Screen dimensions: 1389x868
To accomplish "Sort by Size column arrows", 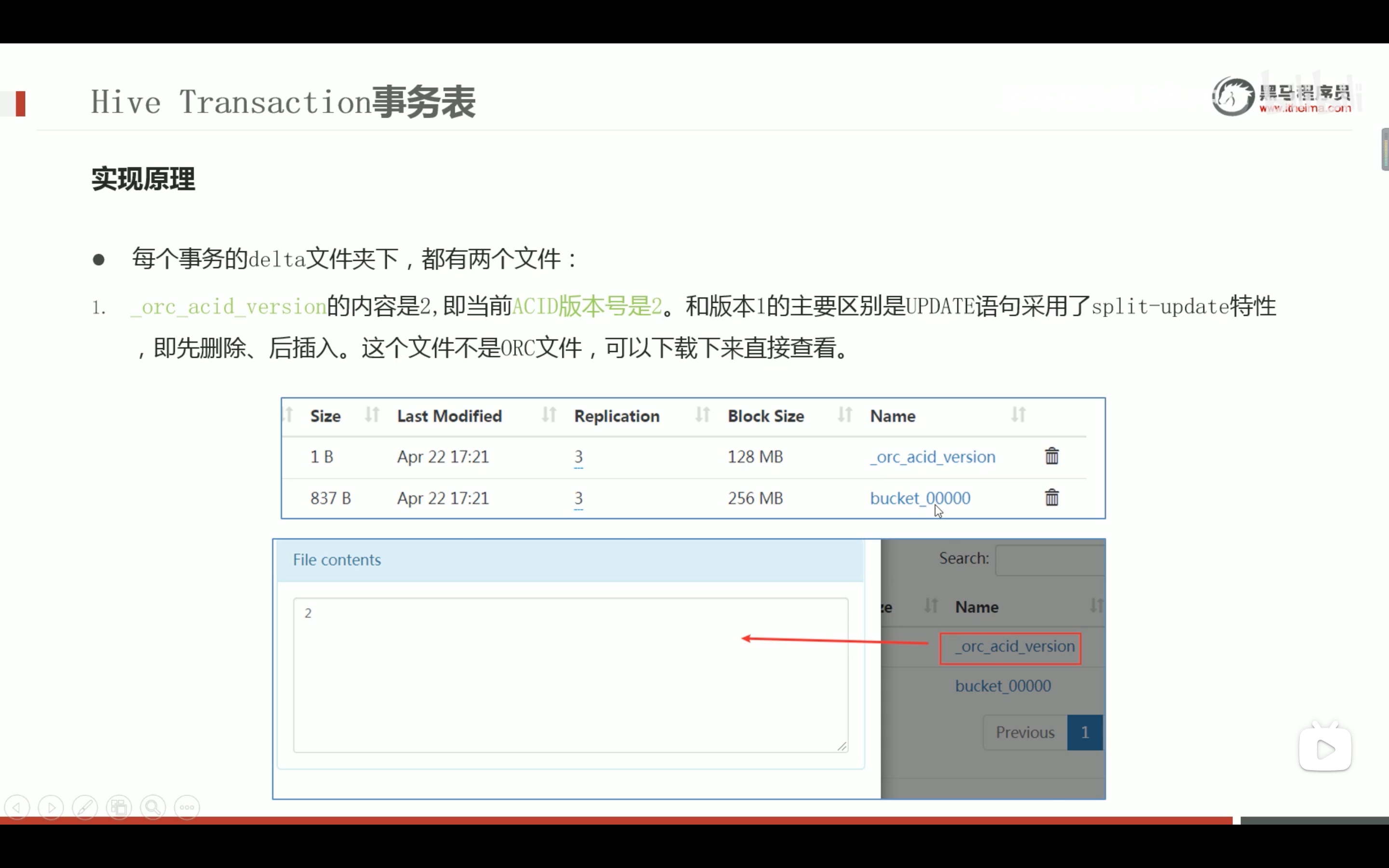I will click(372, 415).
